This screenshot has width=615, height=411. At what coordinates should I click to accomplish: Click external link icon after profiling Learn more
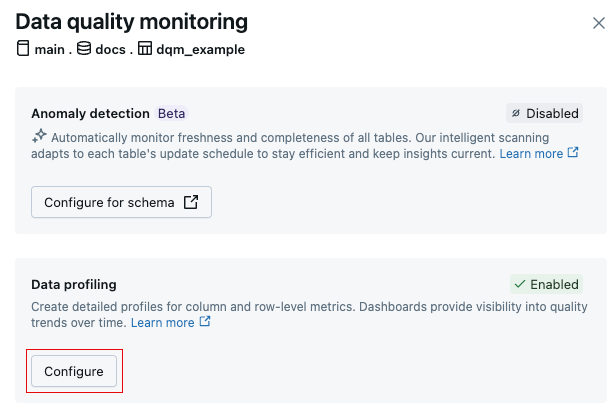[x=205, y=323]
